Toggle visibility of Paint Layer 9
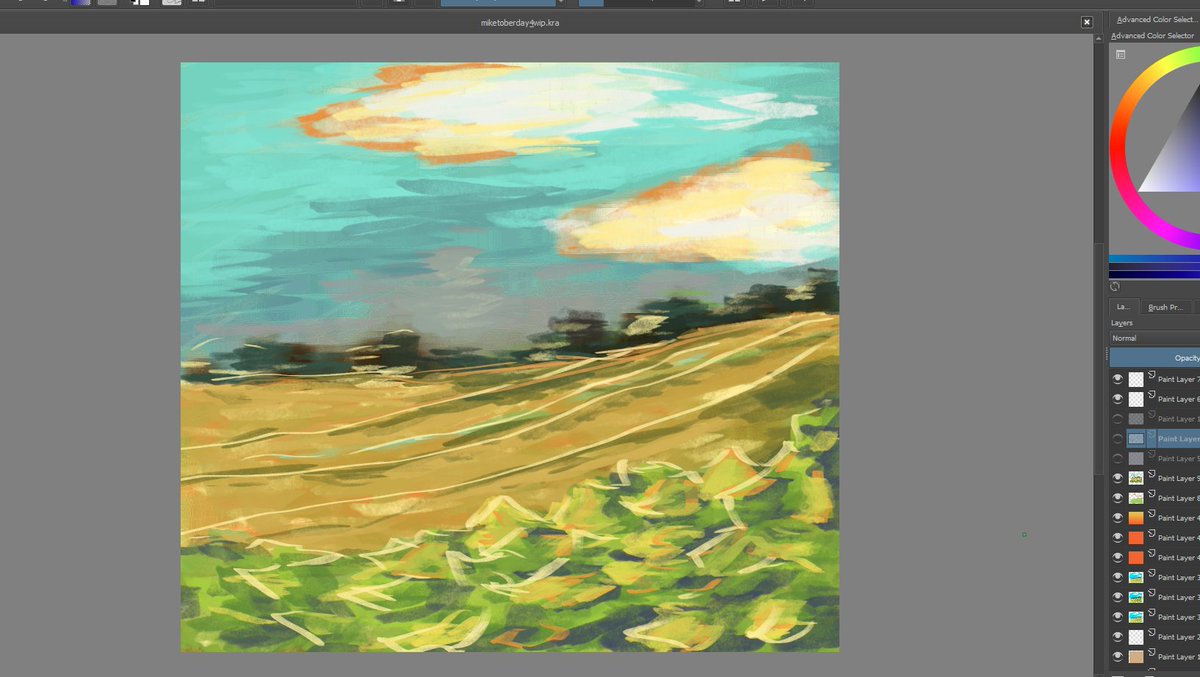Viewport: 1200px width, 677px height. coord(1118,478)
